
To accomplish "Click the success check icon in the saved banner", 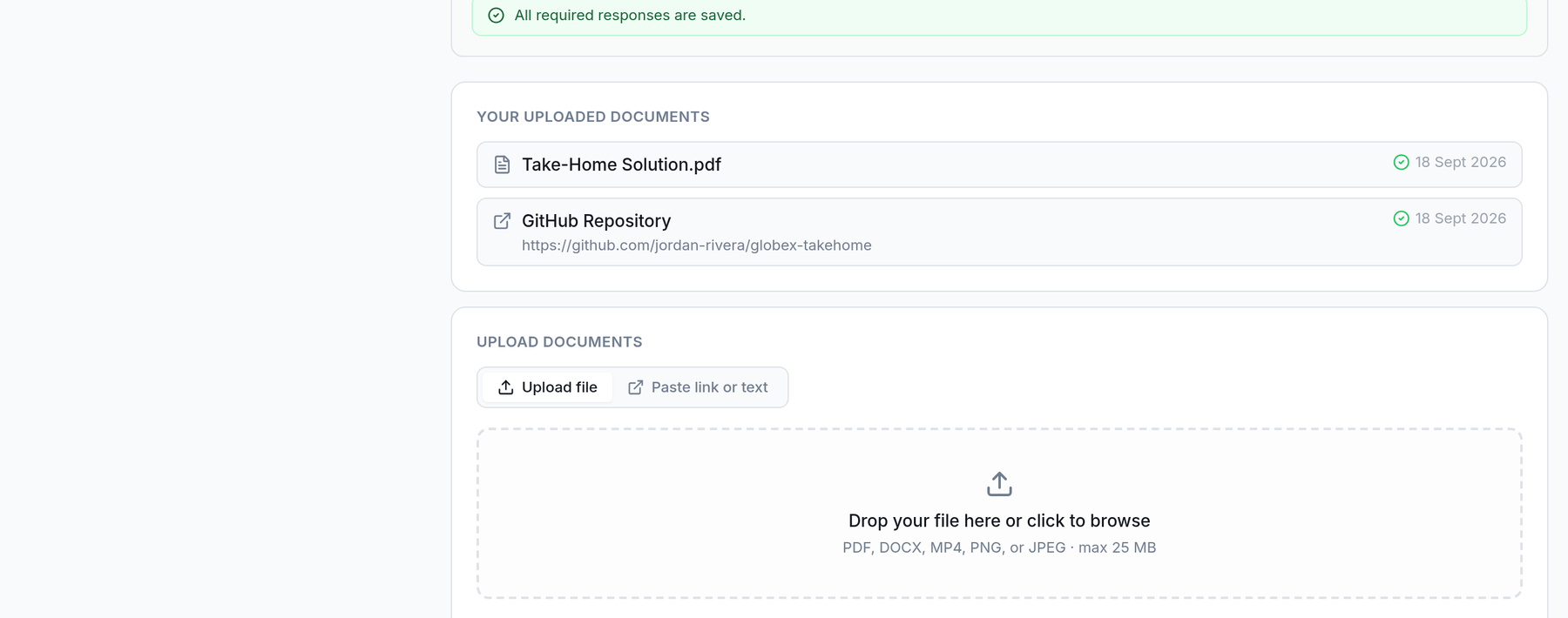I will pos(496,16).
